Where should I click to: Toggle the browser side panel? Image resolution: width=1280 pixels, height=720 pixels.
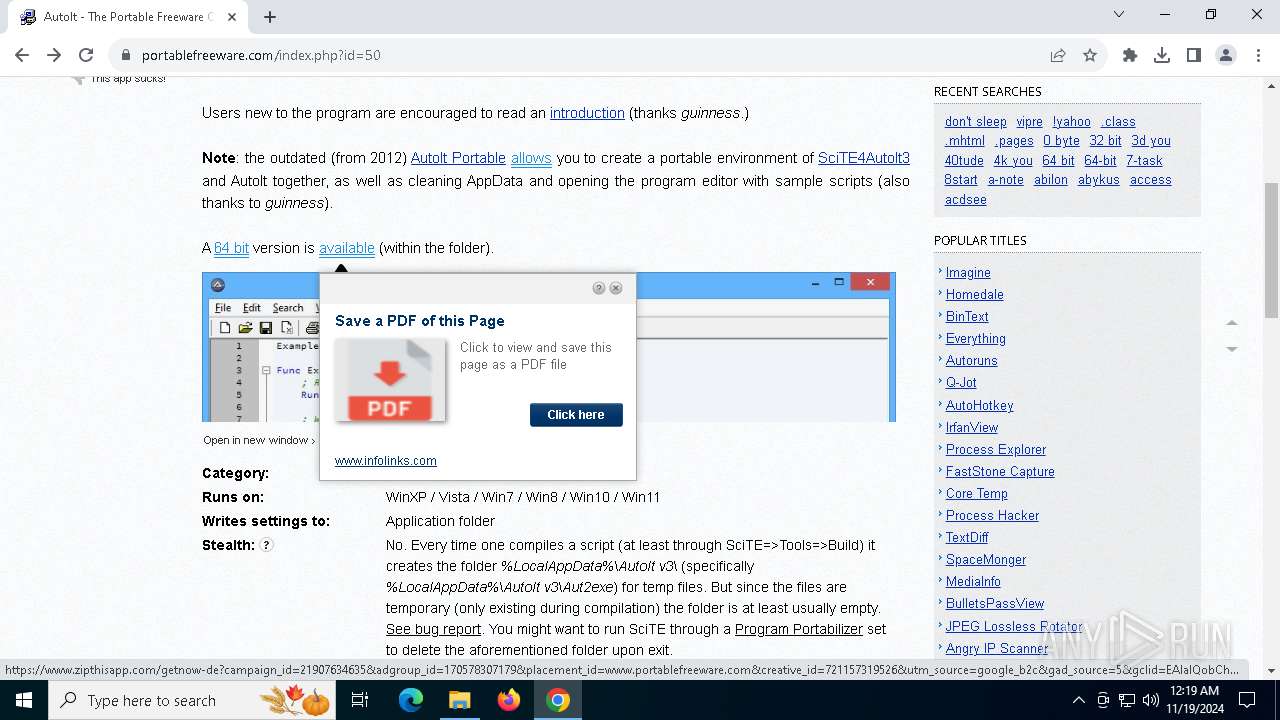[x=1194, y=55]
